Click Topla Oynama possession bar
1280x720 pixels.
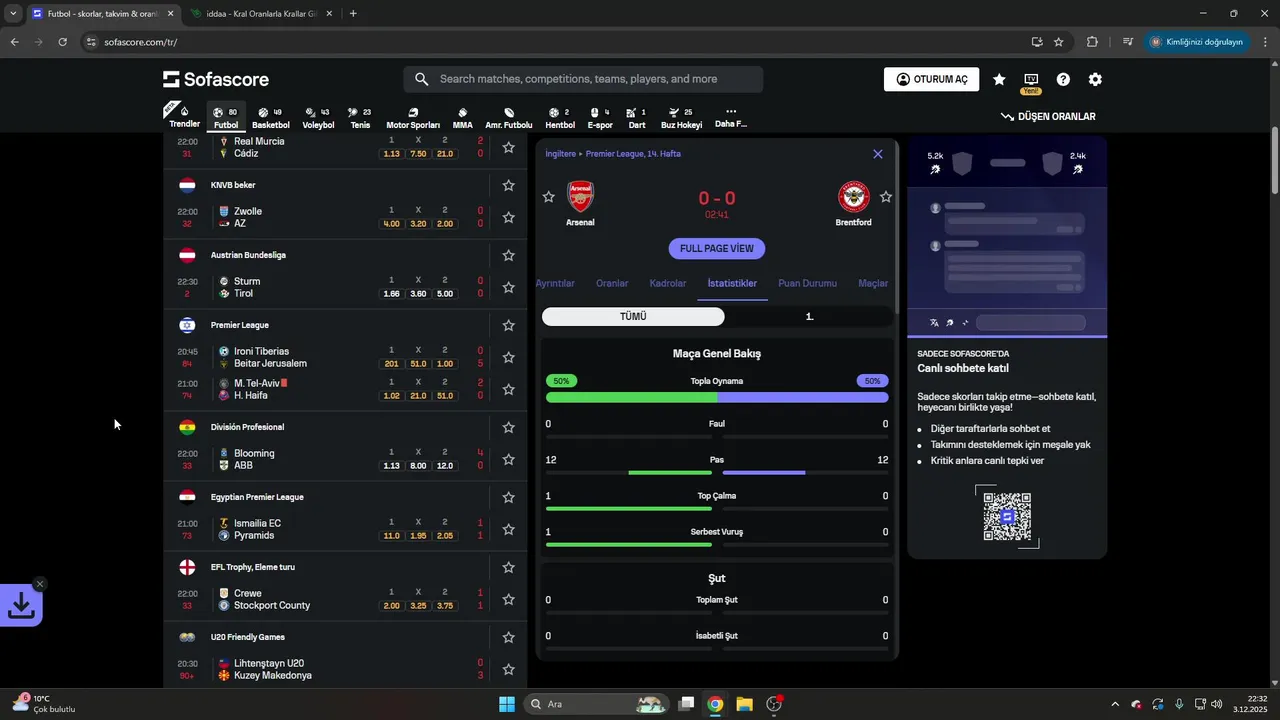coord(717,397)
